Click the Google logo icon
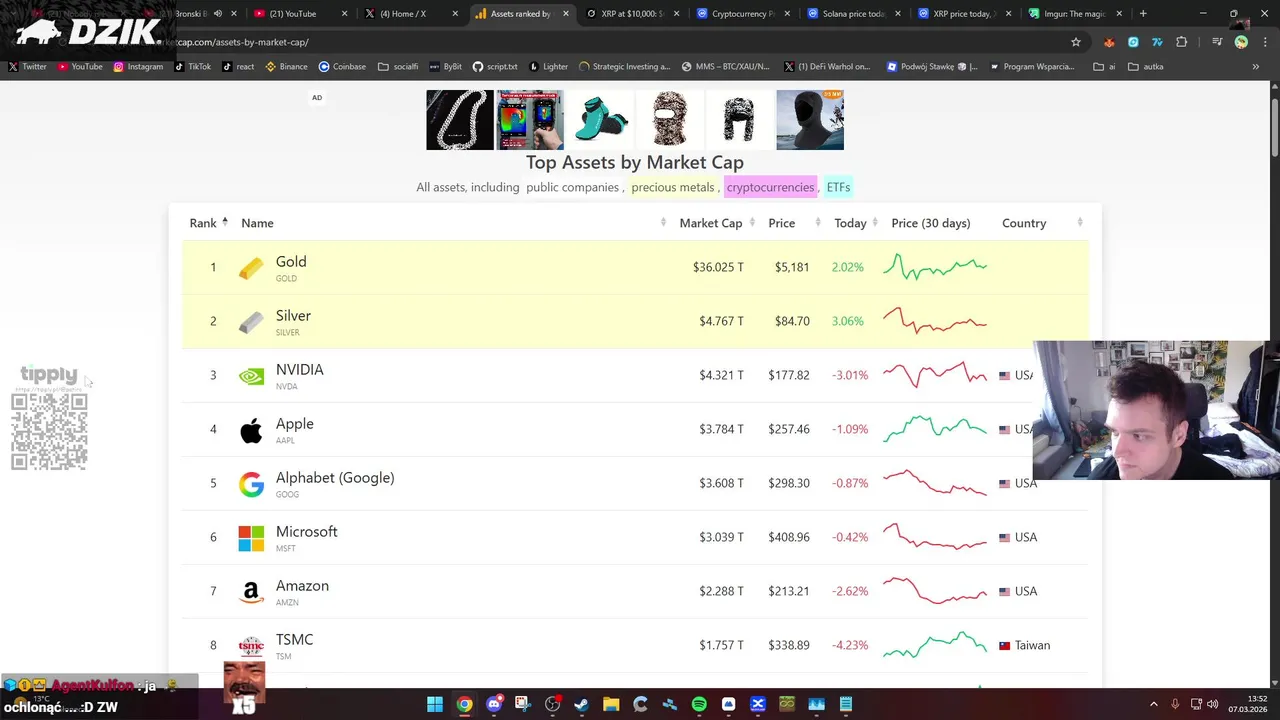This screenshot has width=1280, height=720. (x=251, y=484)
